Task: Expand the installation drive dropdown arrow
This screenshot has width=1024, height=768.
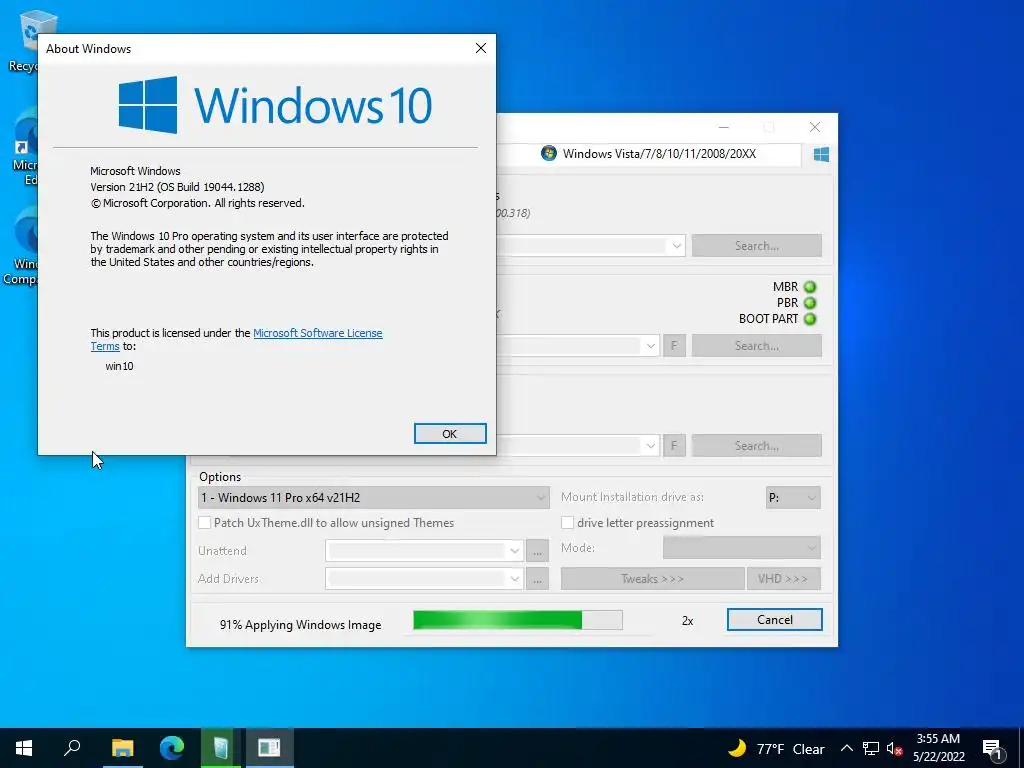Action: point(650,445)
